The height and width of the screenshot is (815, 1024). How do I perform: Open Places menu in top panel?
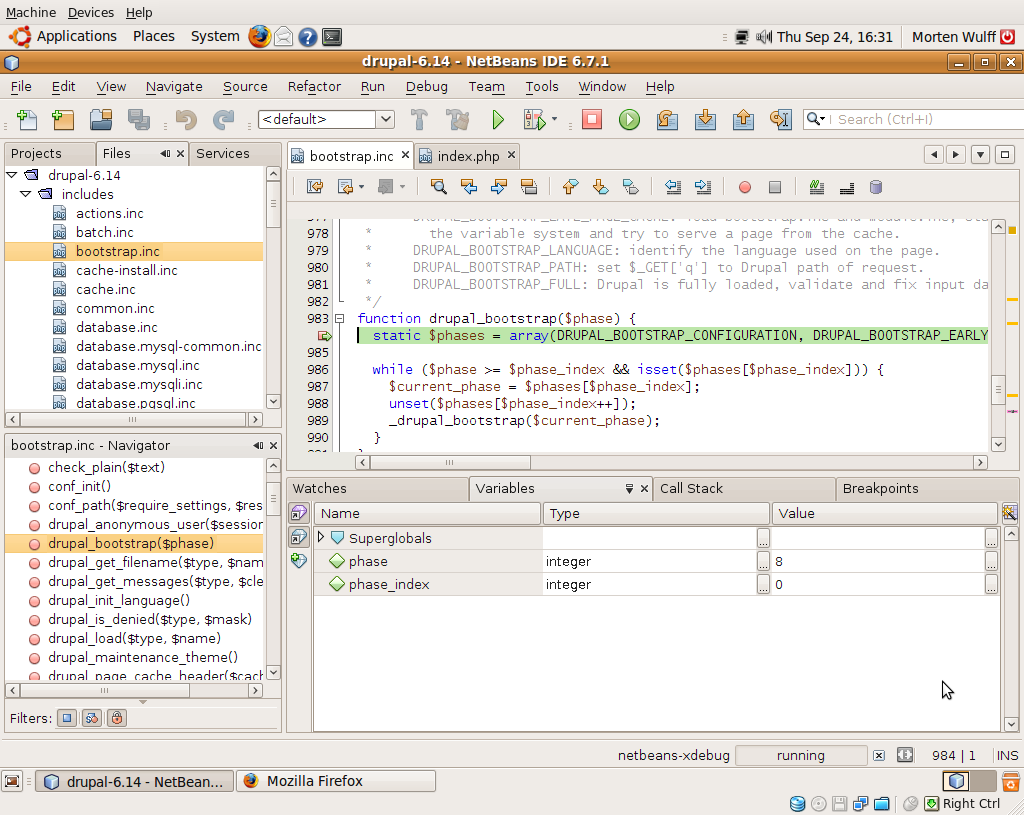coord(153,37)
